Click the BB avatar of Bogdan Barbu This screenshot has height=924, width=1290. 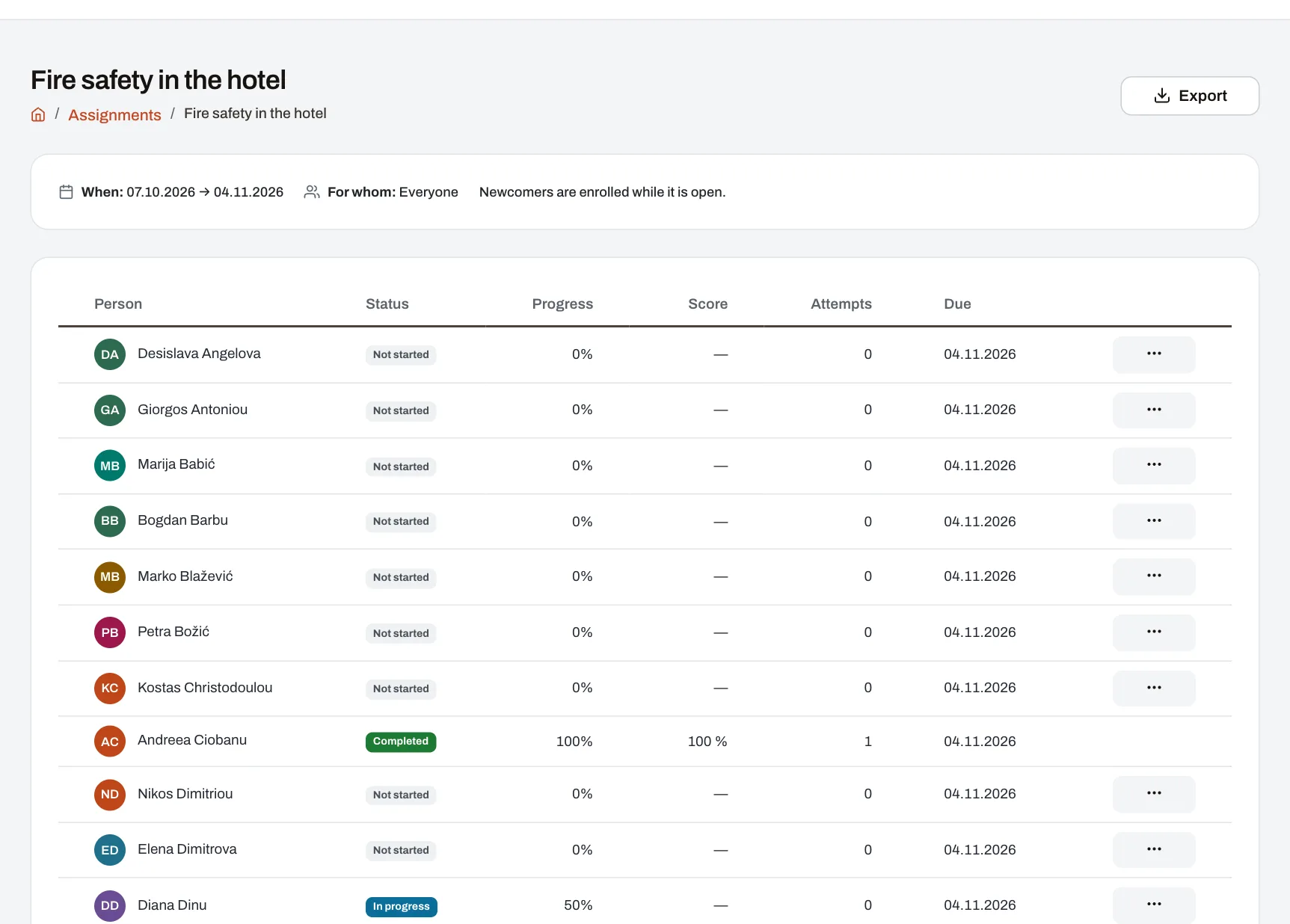pyautogui.click(x=110, y=521)
